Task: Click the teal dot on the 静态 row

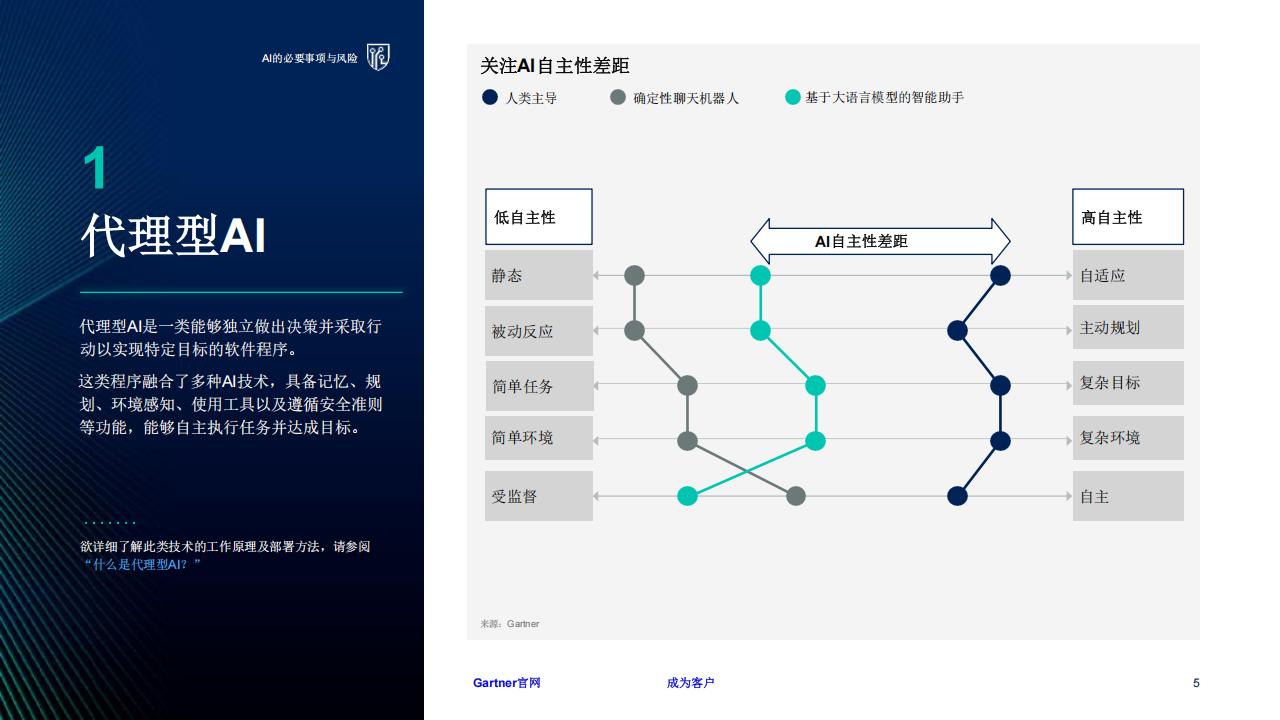Action: pos(760,275)
